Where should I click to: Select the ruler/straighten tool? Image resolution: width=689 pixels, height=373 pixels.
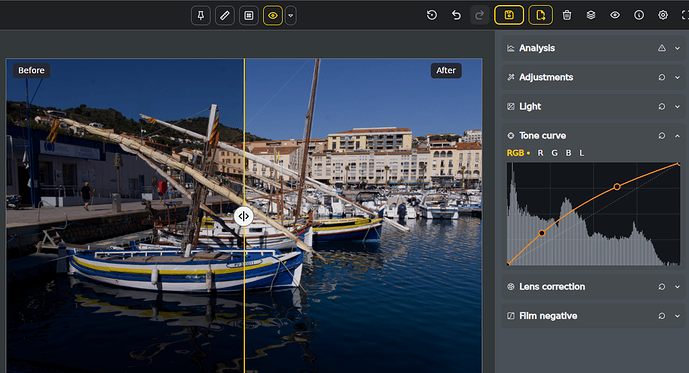225,16
